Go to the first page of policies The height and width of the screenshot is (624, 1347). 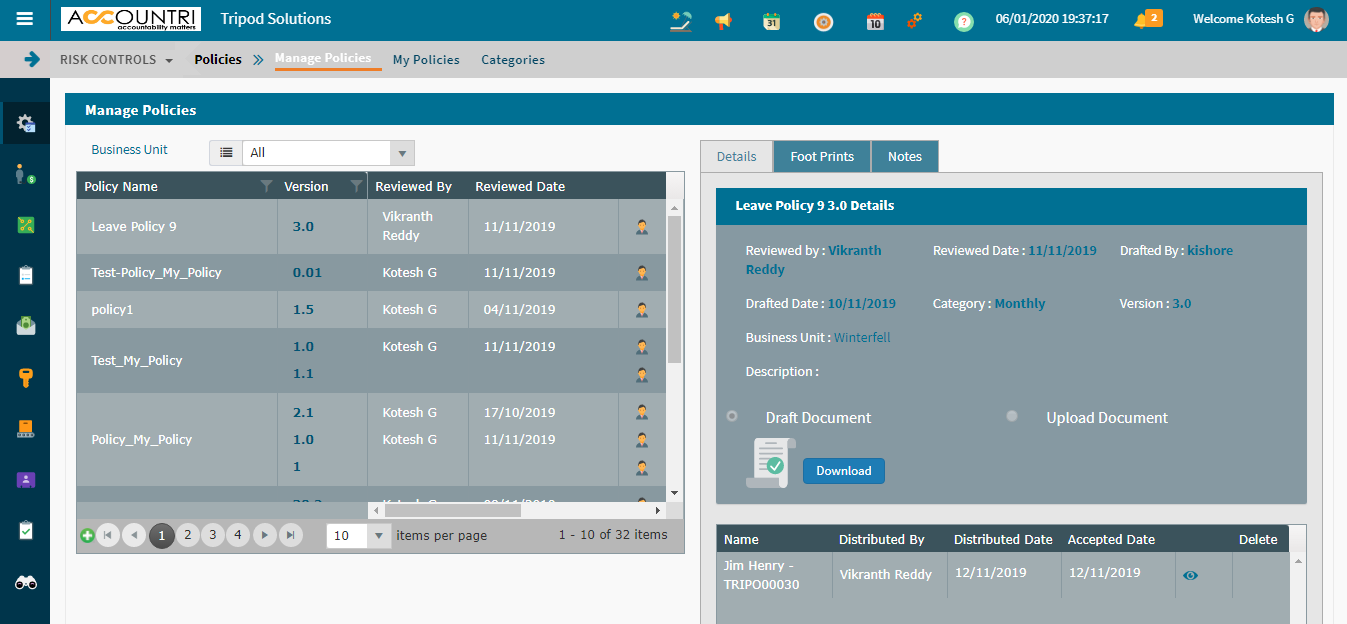[x=108, y=536]
